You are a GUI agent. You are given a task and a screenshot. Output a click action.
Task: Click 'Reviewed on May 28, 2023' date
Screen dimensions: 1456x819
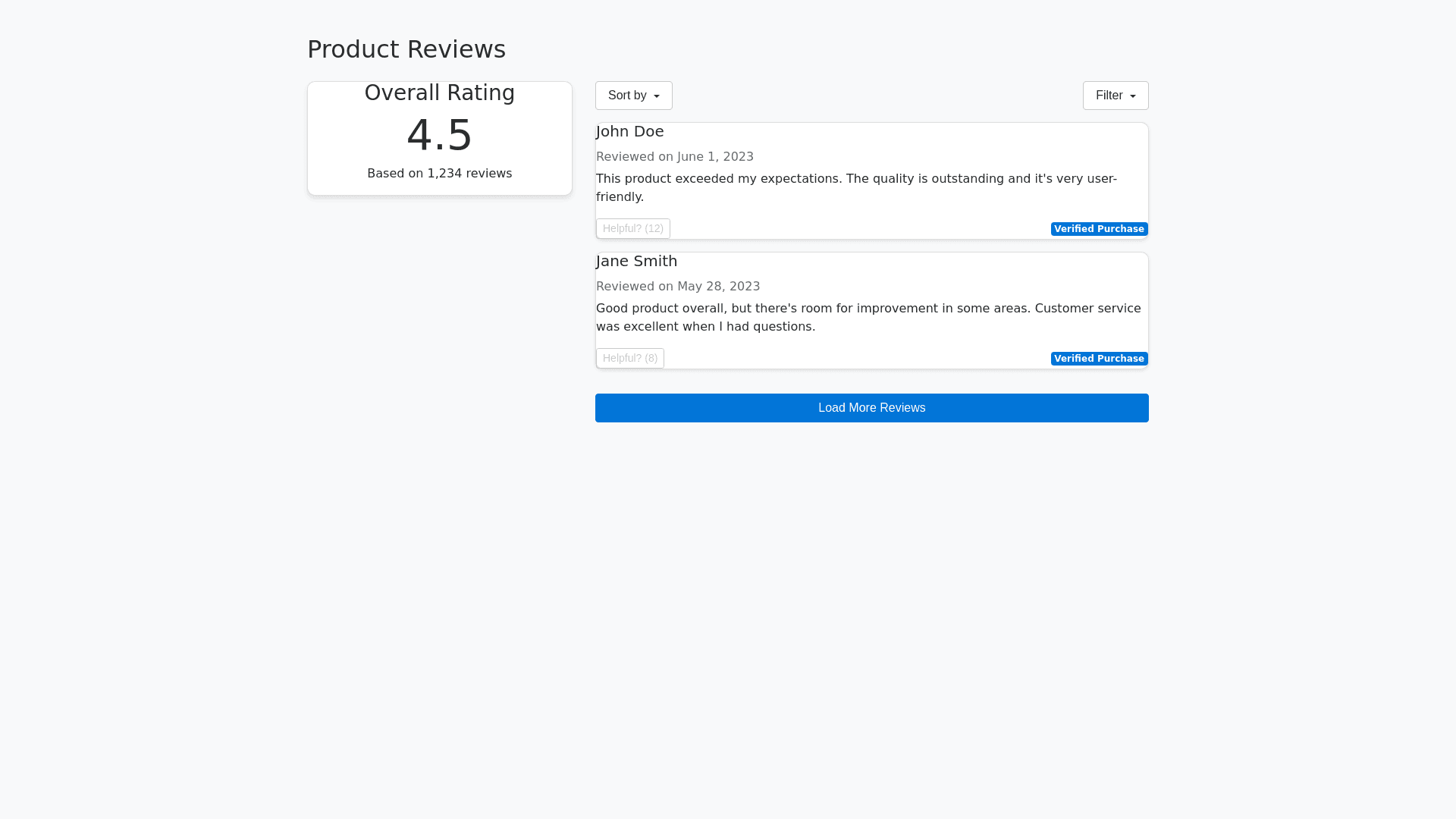click(677, 287)
